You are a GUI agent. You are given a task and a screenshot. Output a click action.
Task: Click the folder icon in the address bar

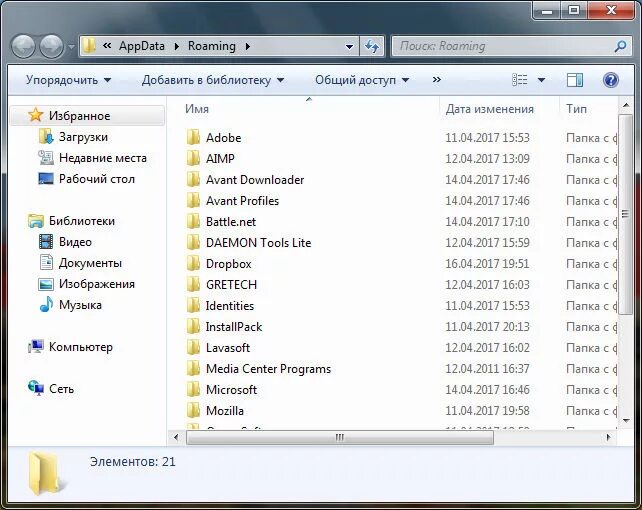point(89,46)
